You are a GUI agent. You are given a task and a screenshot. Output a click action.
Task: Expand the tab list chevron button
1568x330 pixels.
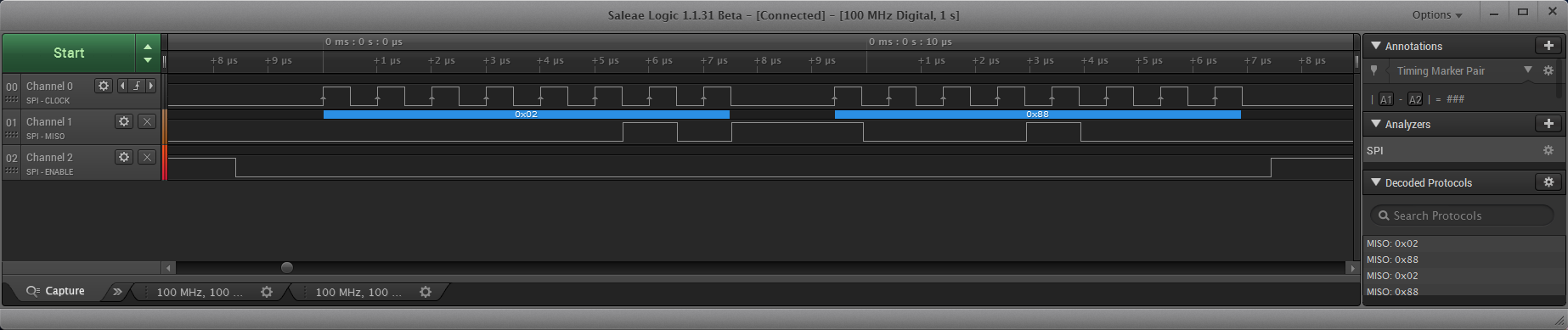[117, 291]
